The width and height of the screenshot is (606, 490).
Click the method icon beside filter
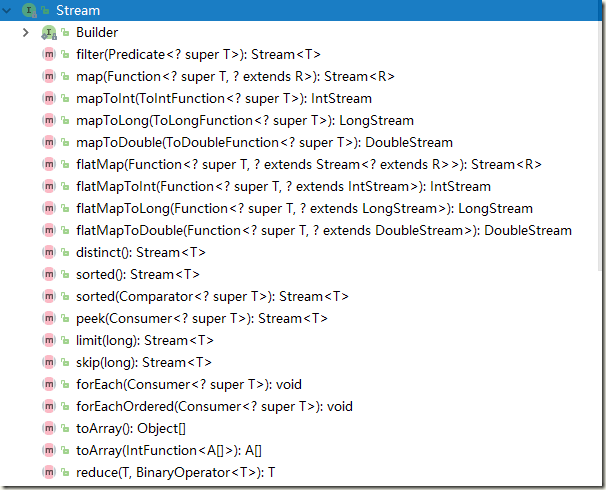coord(49,54)
